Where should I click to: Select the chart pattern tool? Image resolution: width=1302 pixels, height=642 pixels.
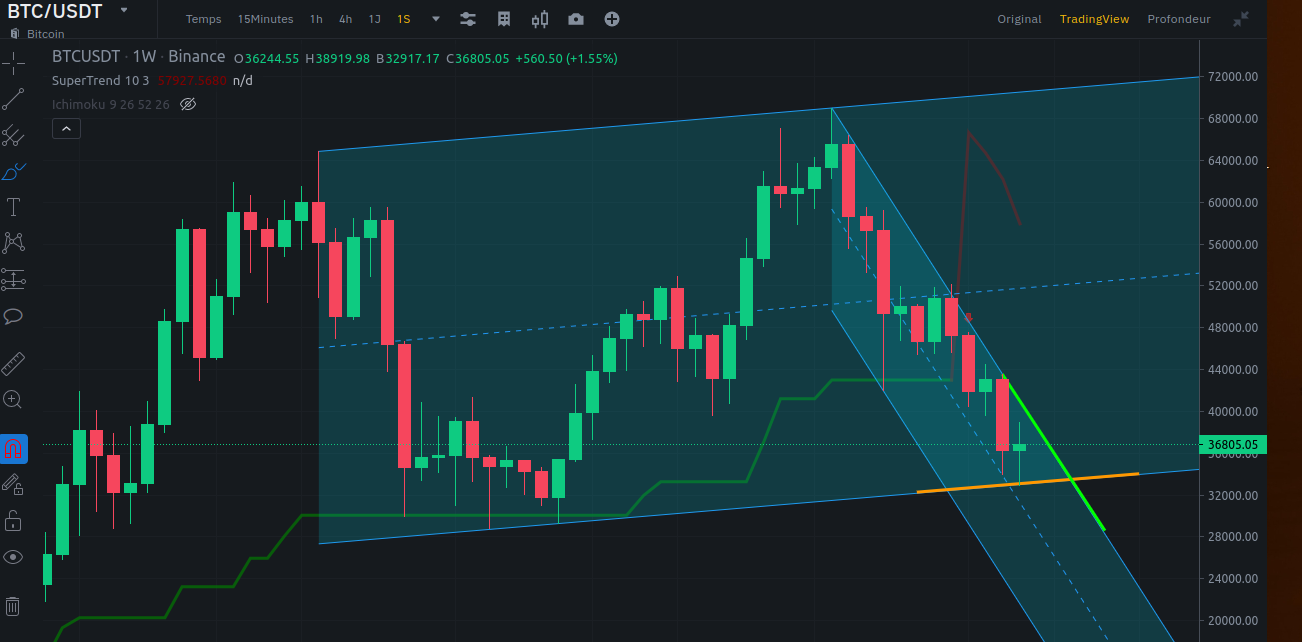13,242
